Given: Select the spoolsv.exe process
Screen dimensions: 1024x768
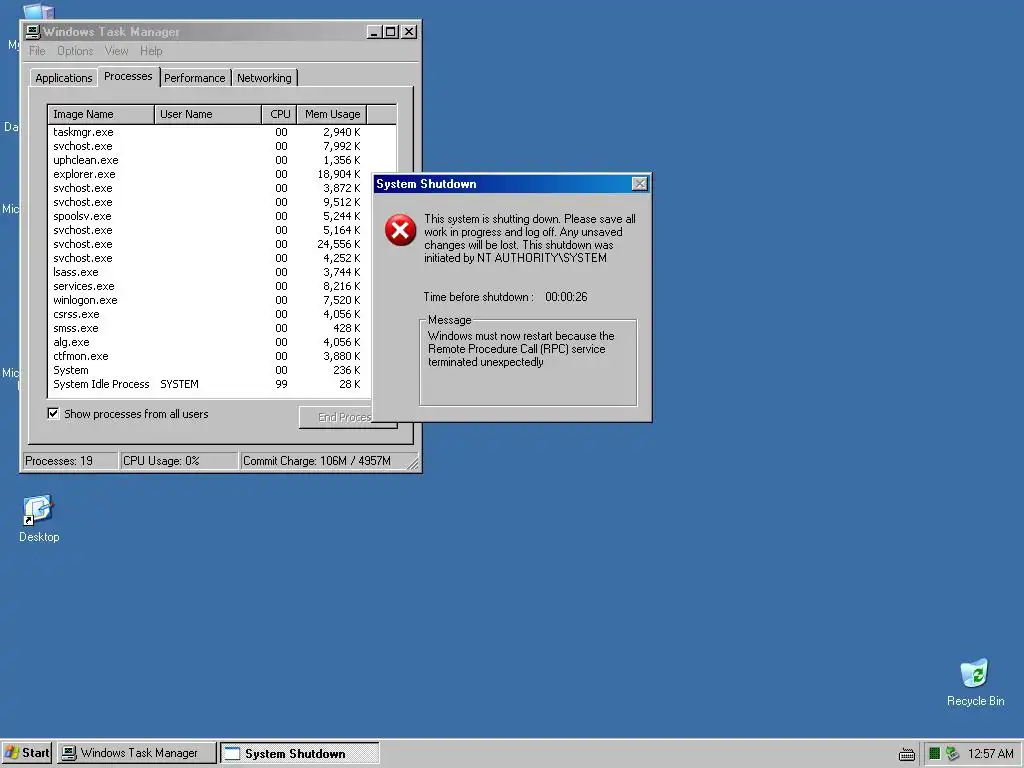Looking at the screenshot, I should point(209,216).
